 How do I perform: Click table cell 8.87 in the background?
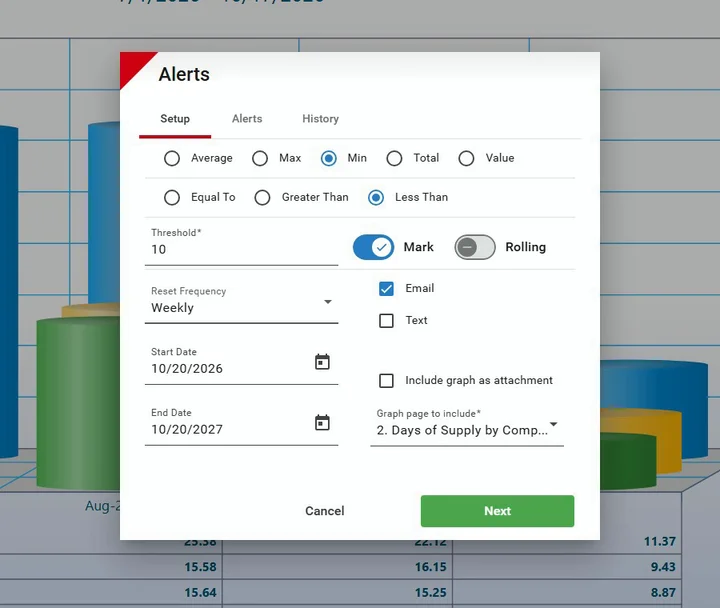pos(663,593)
